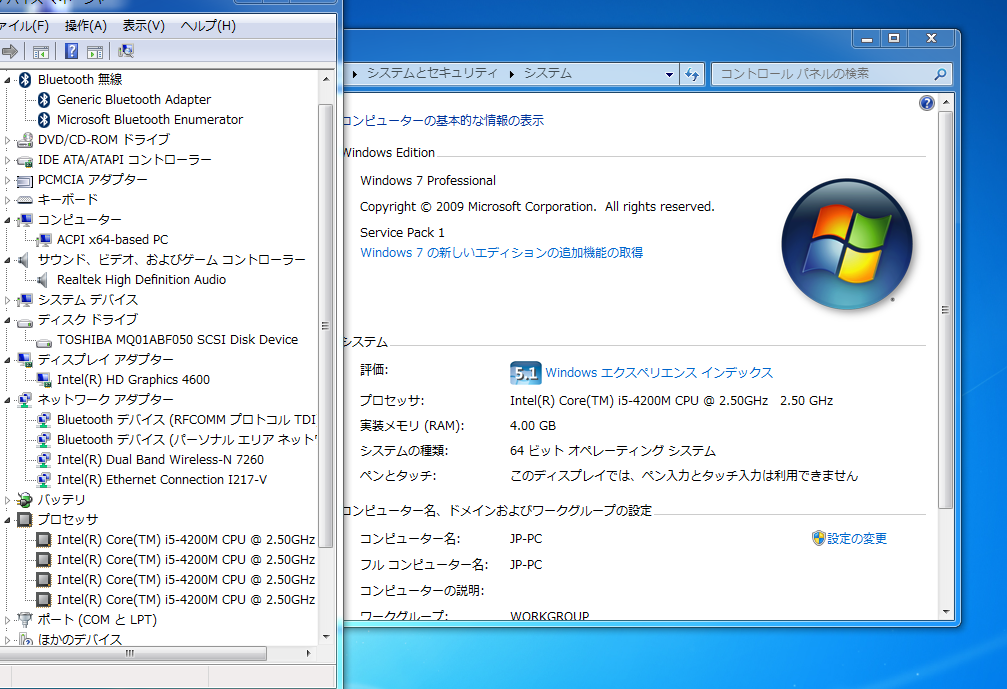
Task: Select Intel Dual Band Wireless-N 7260 icon
Action: [44, 460]
